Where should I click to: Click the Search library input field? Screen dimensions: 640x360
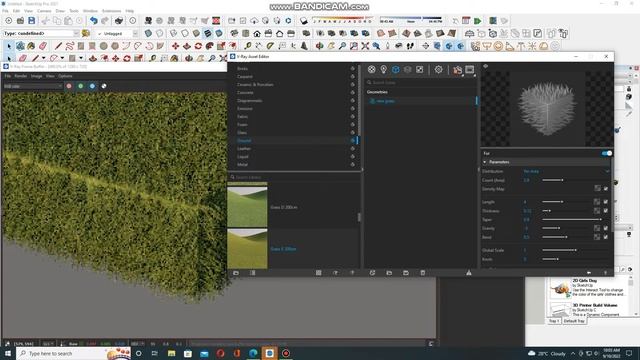coord(293,177)
